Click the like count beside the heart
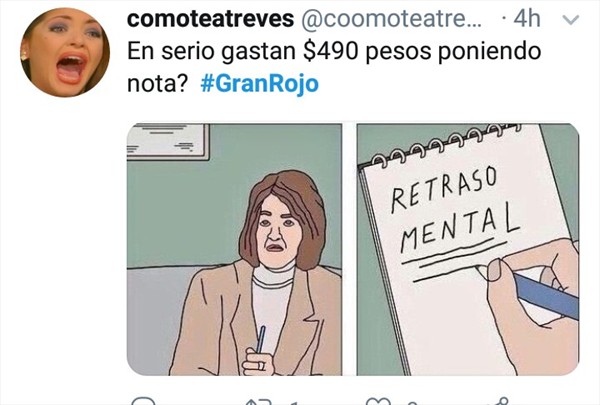This screenshot has height=405, width=600. 411,403
